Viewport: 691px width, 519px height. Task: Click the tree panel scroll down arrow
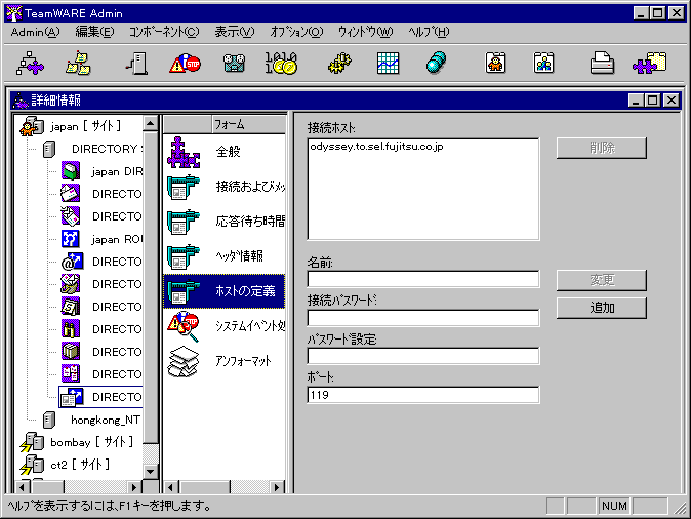150,472
